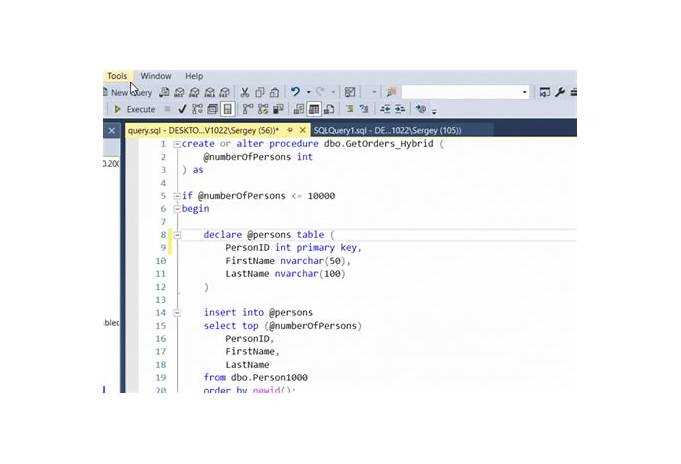This screenshot has height=464, width=681.
Task: Pin the query.sql tab
Action: coord(290,130)
